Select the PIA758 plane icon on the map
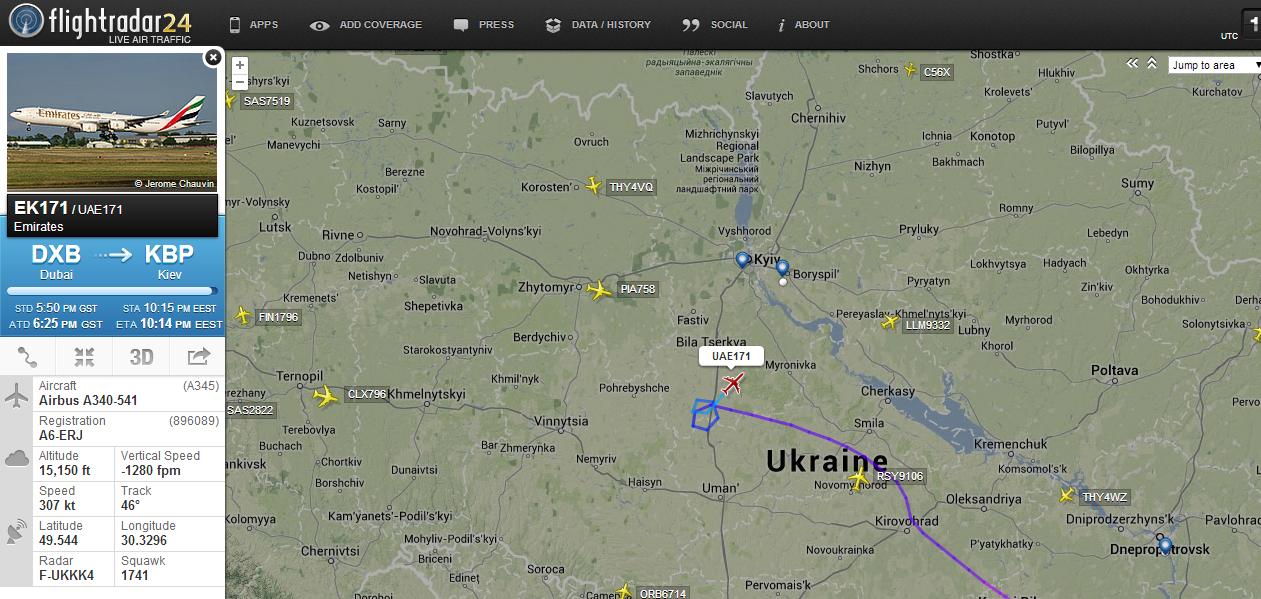The image size is (1261, 599). pos(599,291)
